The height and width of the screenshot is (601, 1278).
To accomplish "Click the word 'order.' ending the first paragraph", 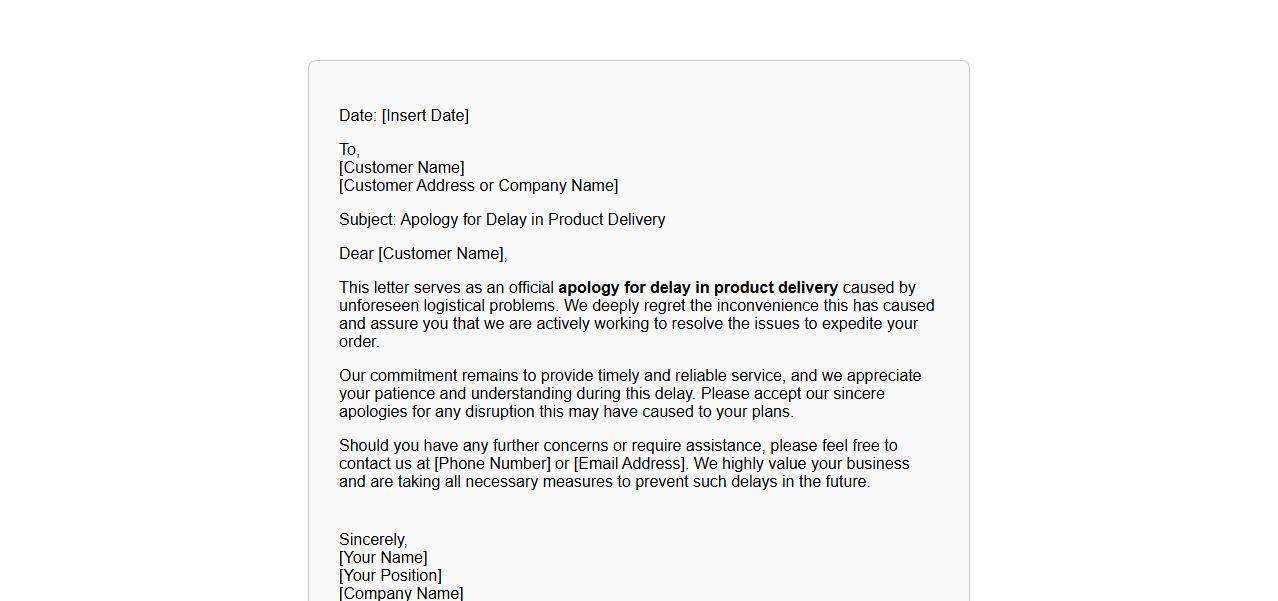I will point(359,342).
